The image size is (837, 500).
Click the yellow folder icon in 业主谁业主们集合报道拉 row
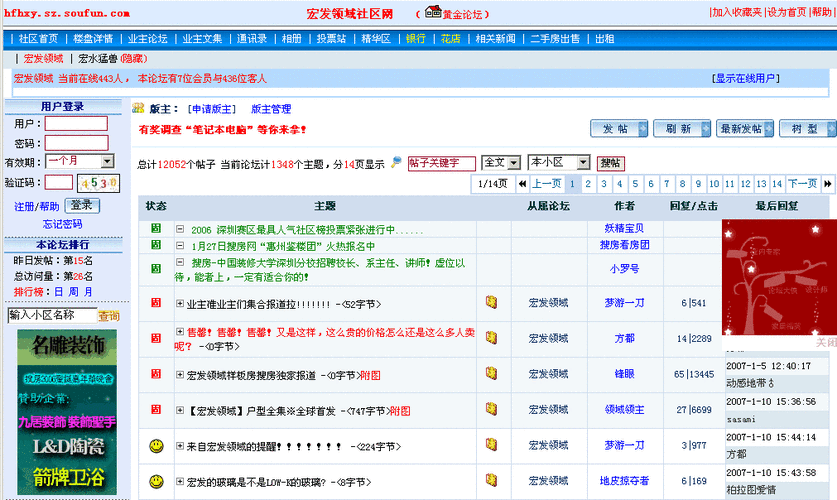[x=491, y=303]
